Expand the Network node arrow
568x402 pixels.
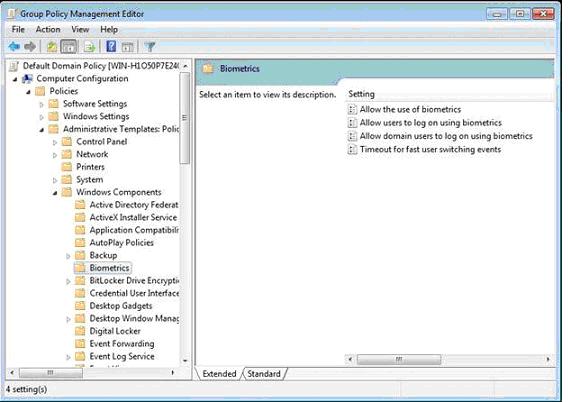point(55,155)
